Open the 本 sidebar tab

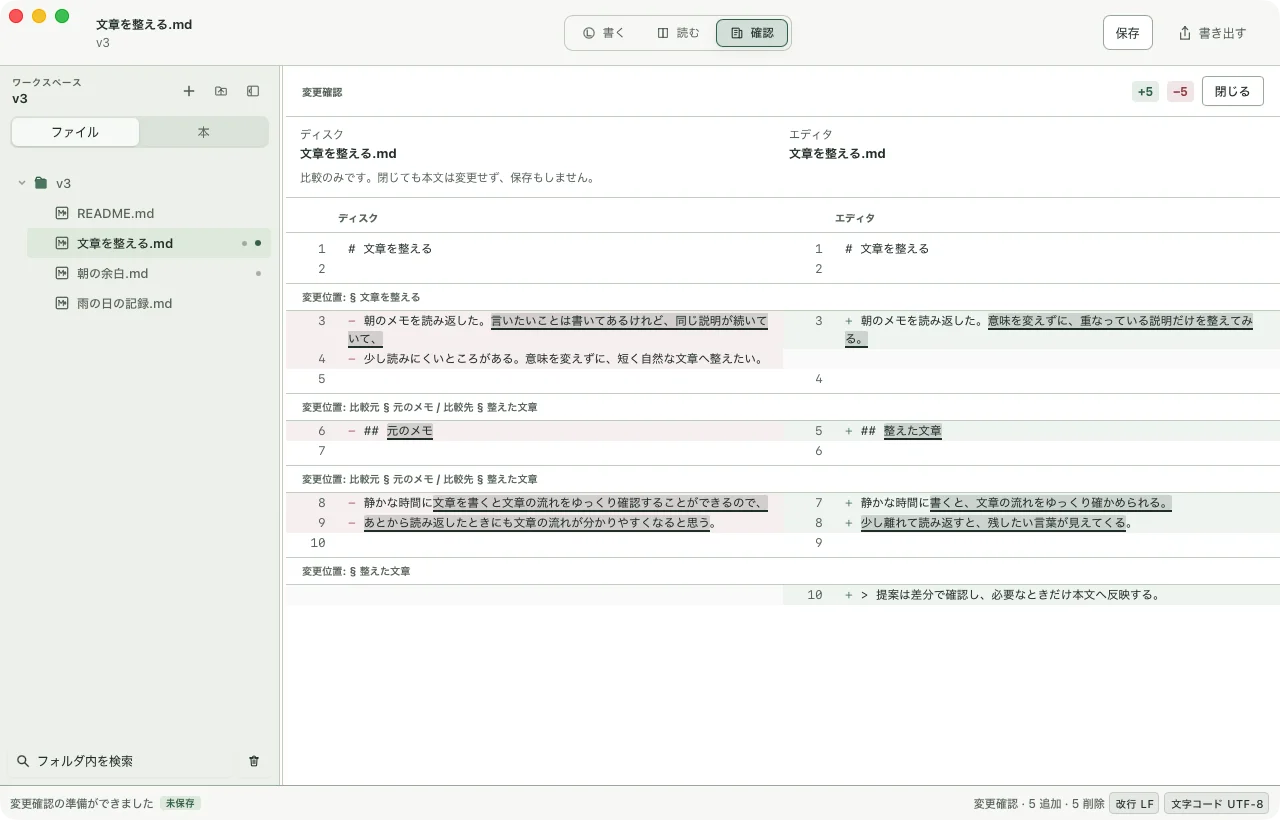(204, 132)
